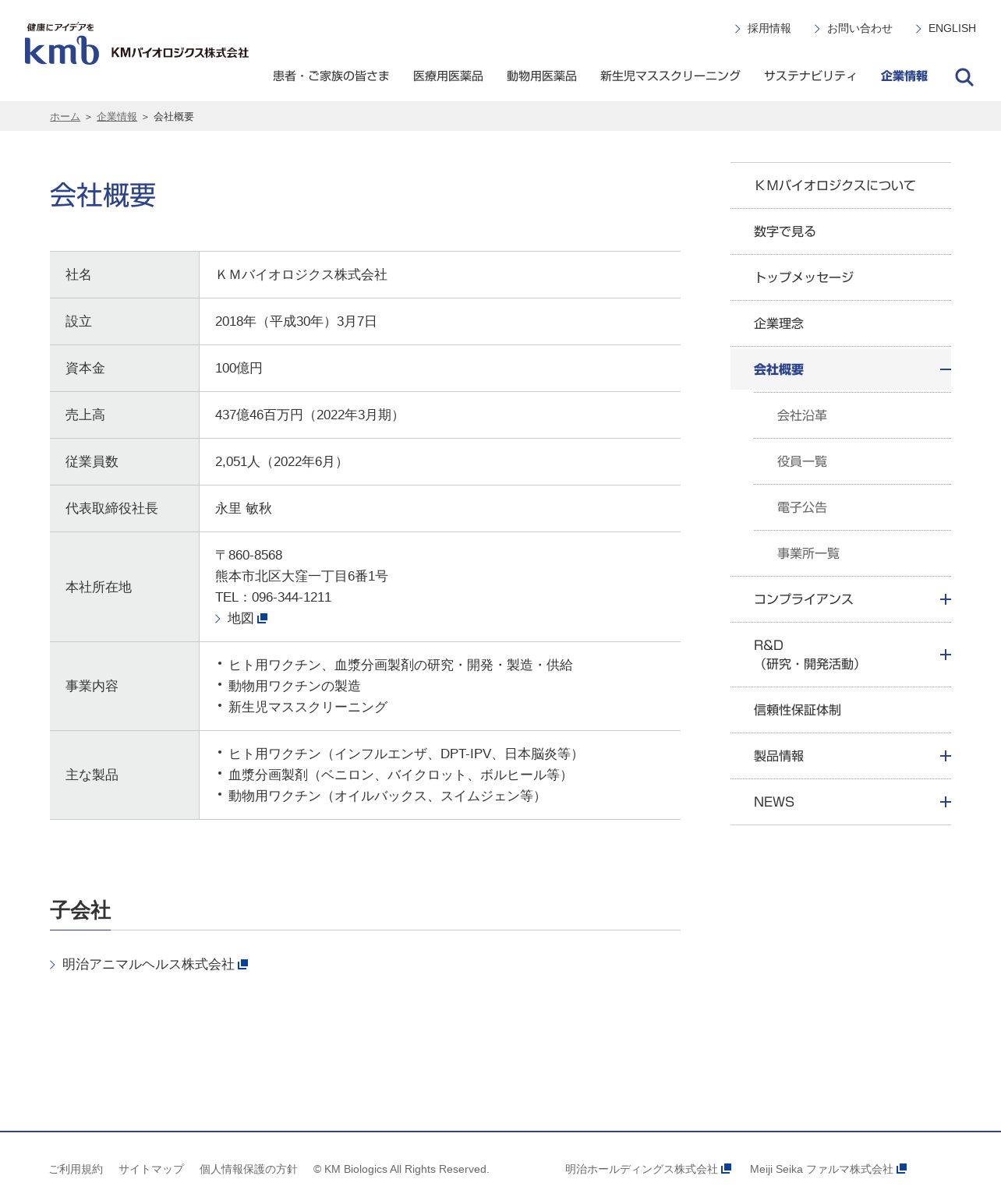The width and height of the screenshot is (1001, 1204).
Task: Open ご利用規約 footer link
Action: [x=76, y=1169]
